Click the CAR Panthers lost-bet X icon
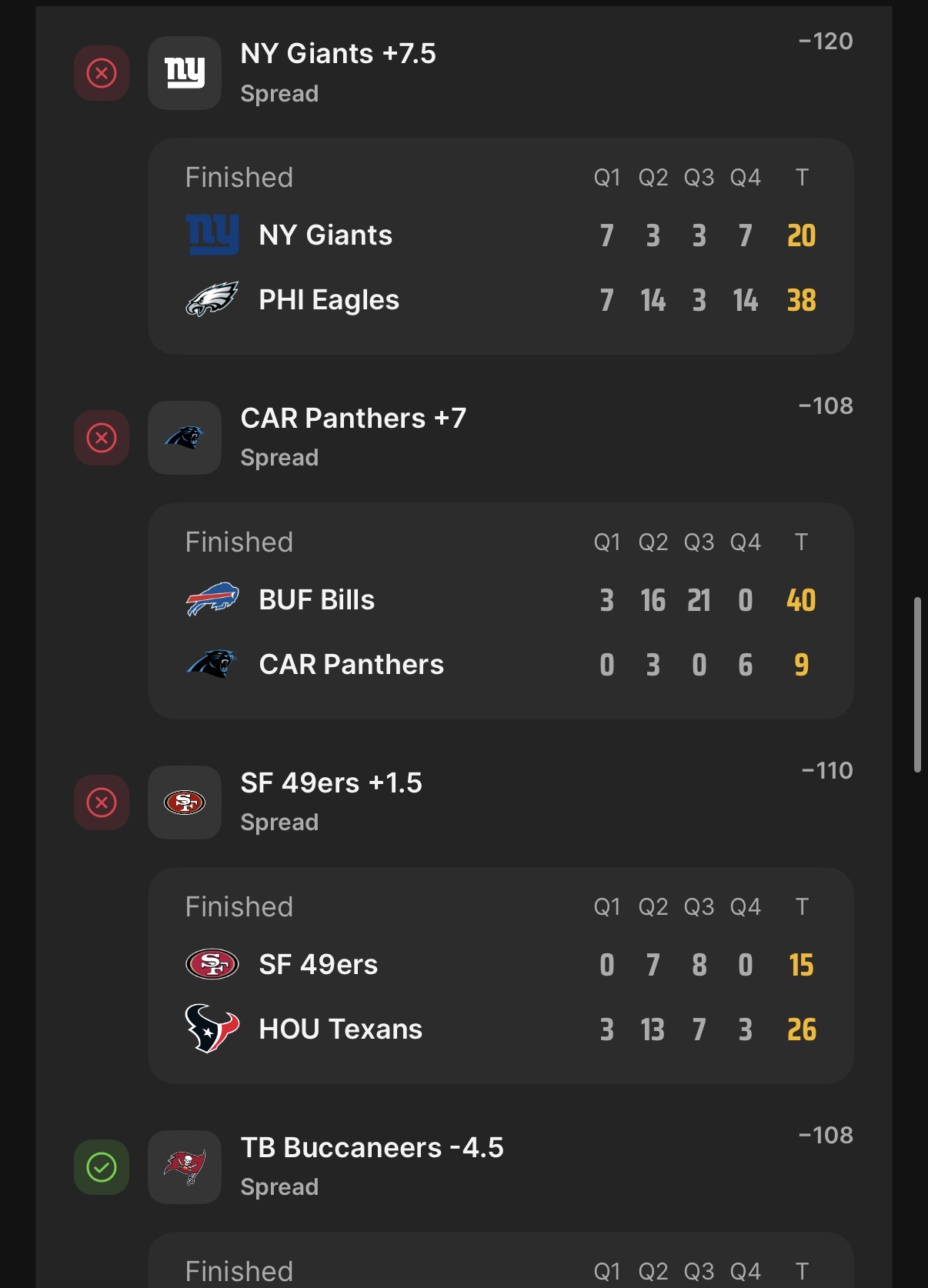 pos(102,438)
